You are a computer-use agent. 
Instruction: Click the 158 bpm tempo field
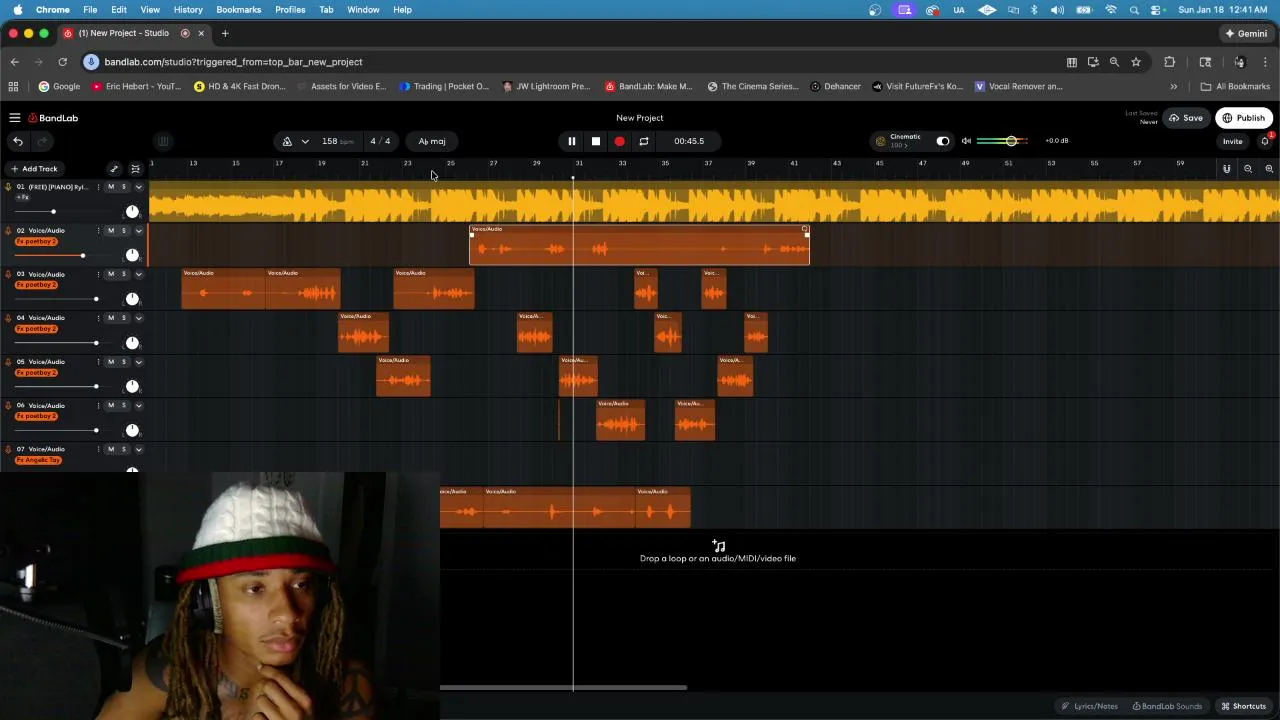pos(337,141)
